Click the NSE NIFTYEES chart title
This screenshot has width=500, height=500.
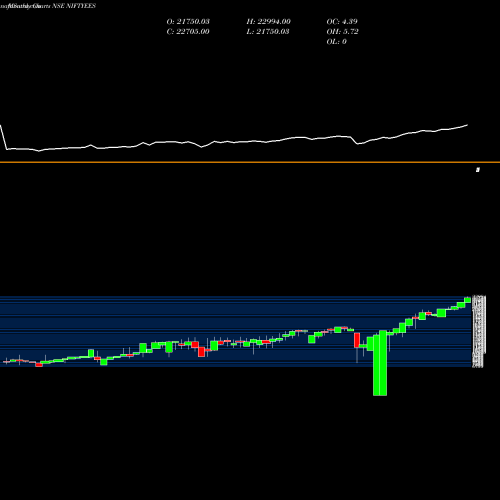74,6
